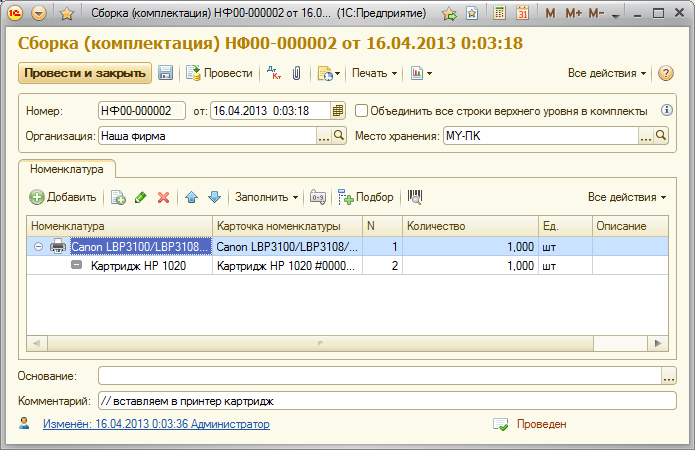Click quantity 1,000 in Canon row

(x=471, y=247)
